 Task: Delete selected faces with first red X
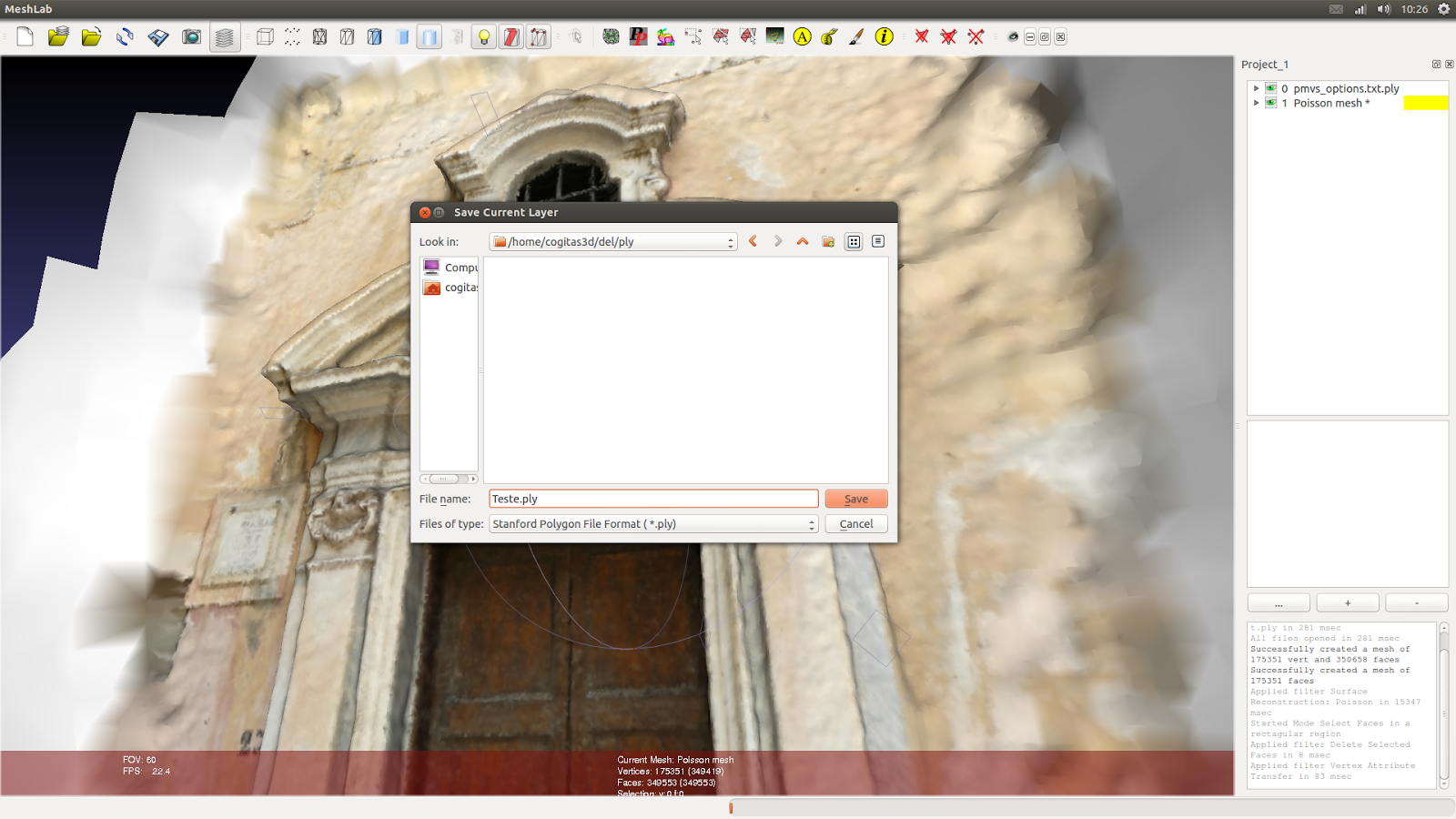tap(922, 36)
